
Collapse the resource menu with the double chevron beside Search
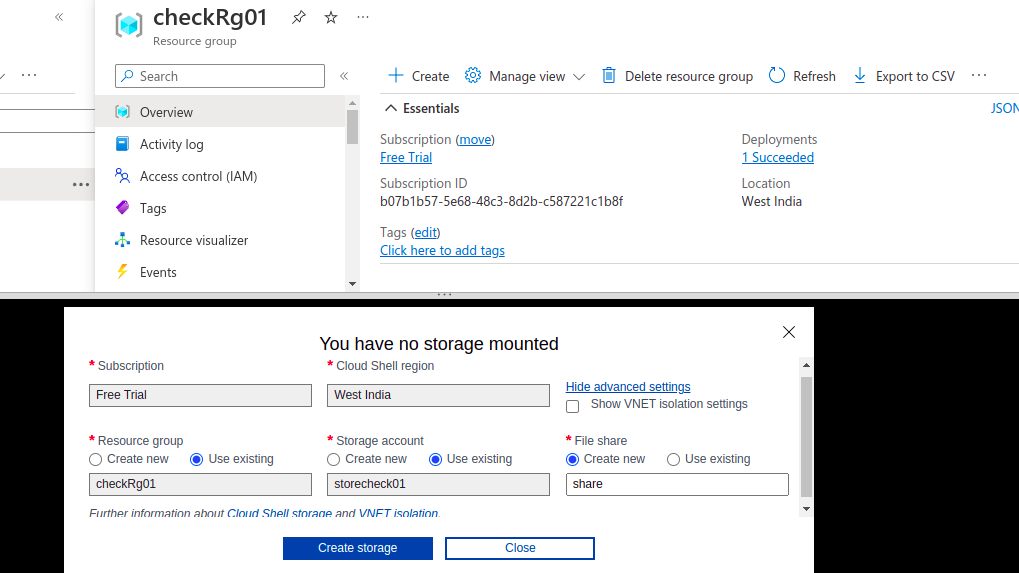pyautogui.click(x=344, y=76)
